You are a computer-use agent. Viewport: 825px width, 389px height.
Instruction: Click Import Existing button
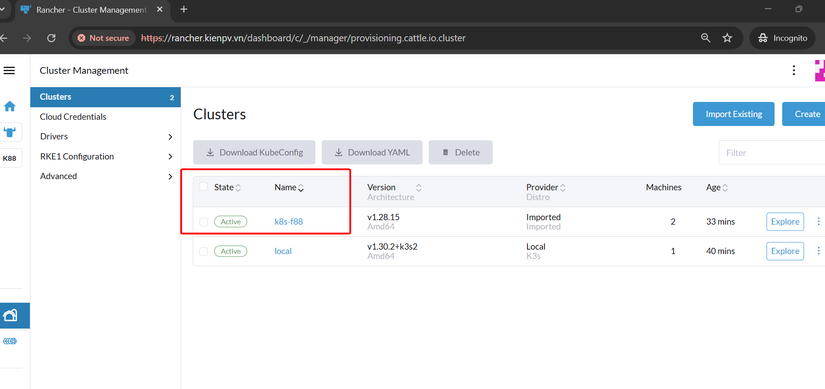pos(733,114)
